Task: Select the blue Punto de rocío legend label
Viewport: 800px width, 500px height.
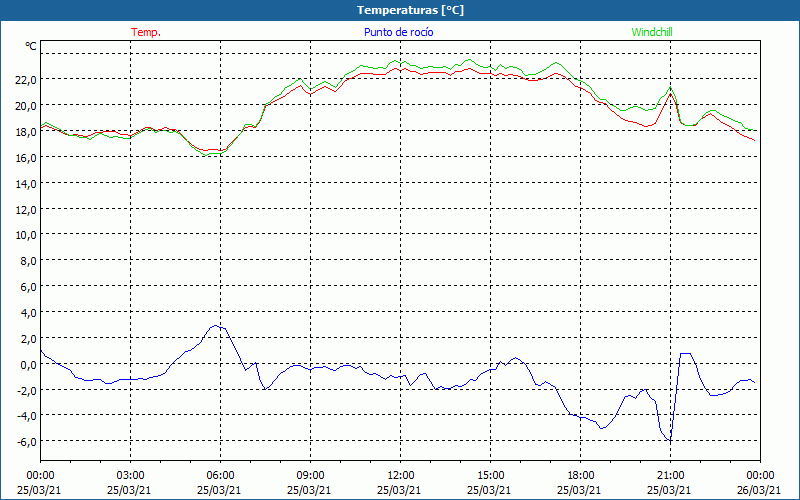Action: [x=398, y=32]
